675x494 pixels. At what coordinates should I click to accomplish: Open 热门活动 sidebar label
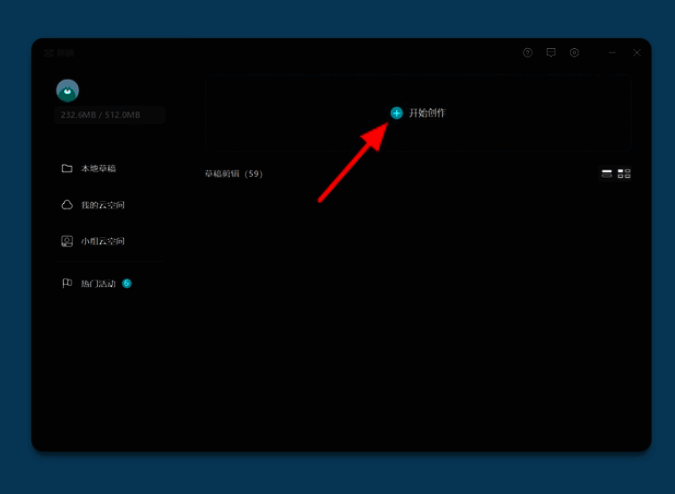coord(98,284)
